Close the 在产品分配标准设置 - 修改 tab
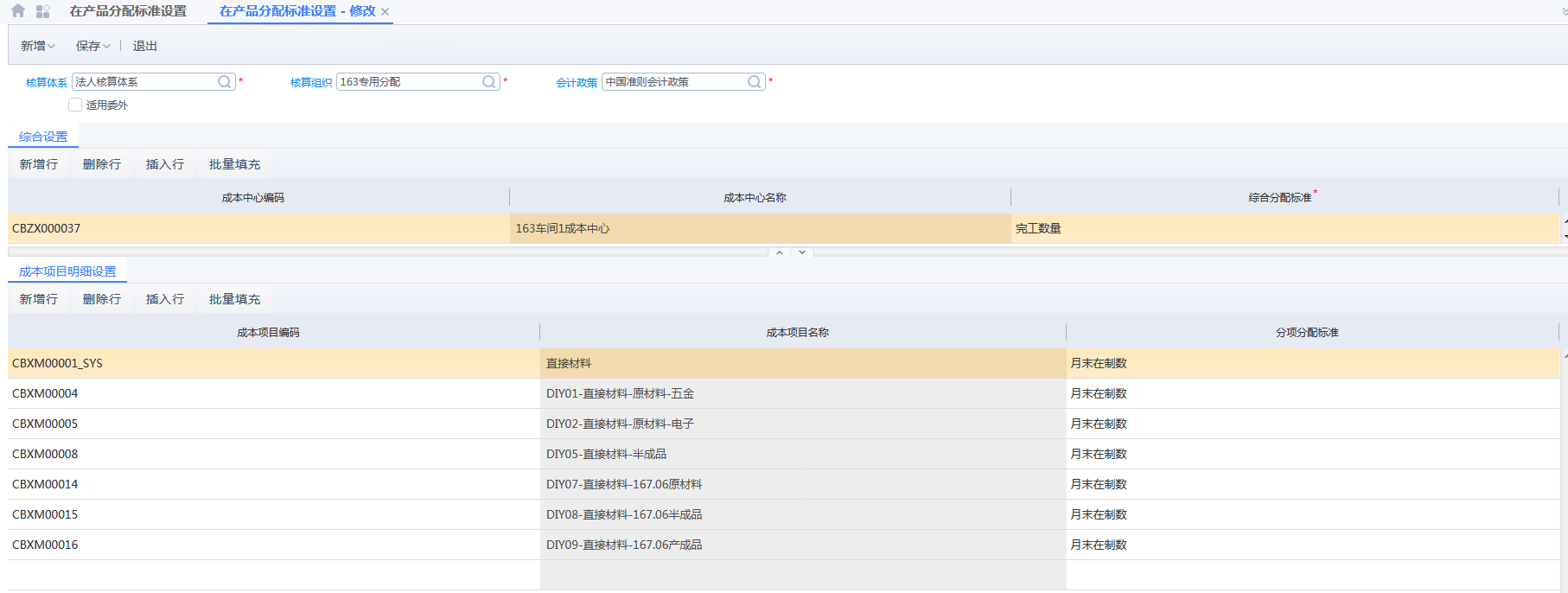This screenshot has width=1568, height=593. pos(386,12)
